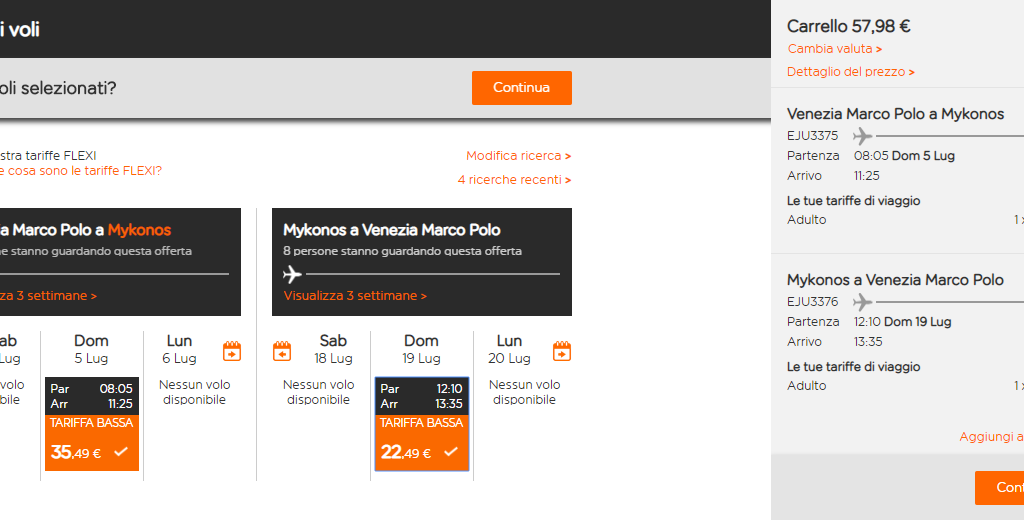Image resolution: width=1024 pixels, height=520 pixels.
Task: Click the previous-day calendar icon before Sab 18 Lug
Action: pos(282,351)
